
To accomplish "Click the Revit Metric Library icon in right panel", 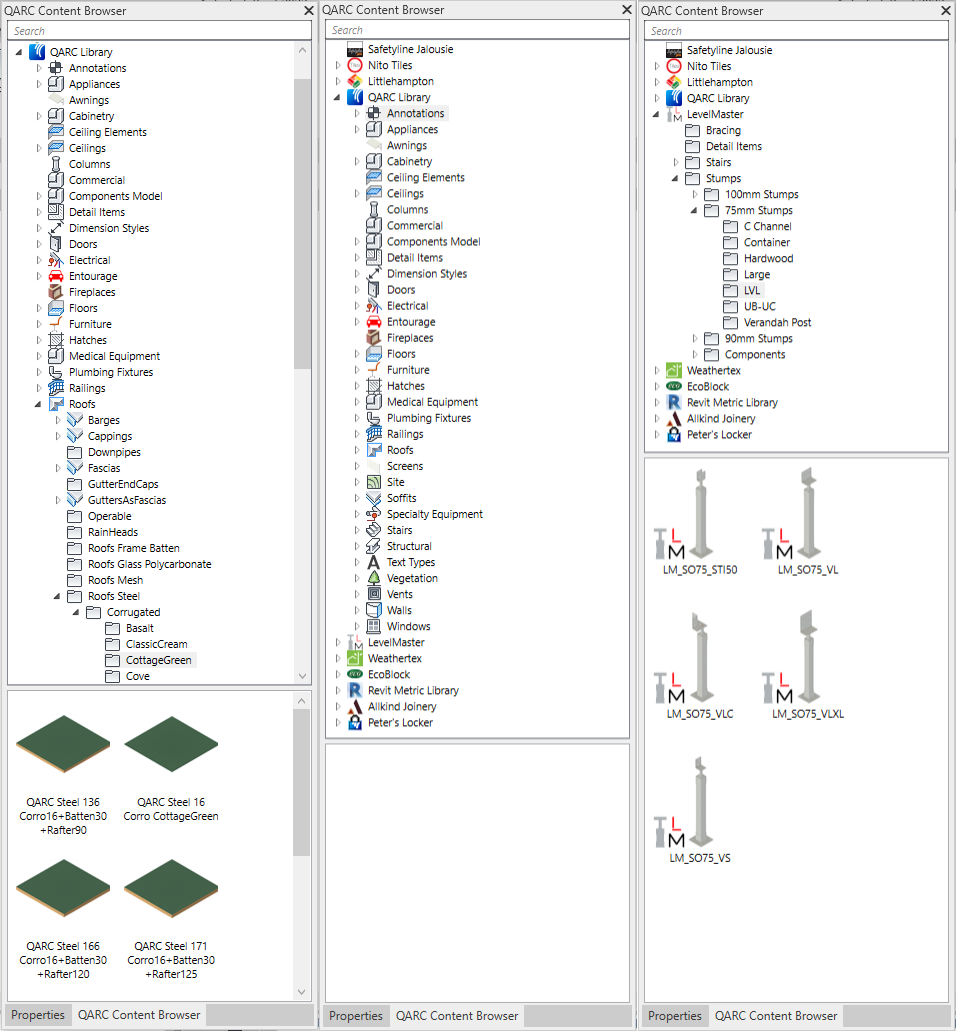I will tap(674, 403).
